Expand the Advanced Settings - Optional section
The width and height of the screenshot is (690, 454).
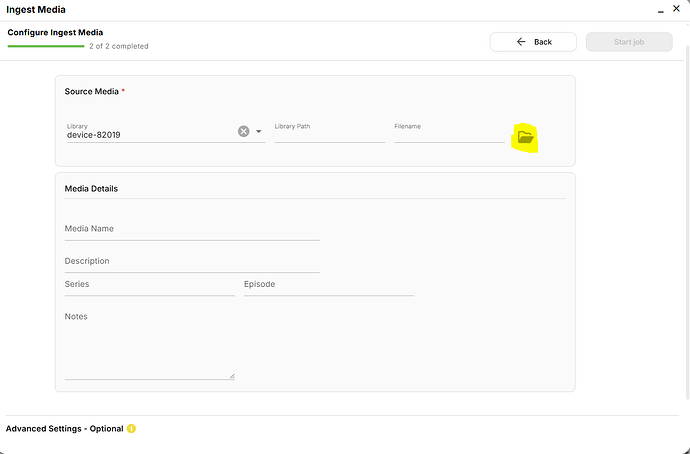tap(64, 429)
